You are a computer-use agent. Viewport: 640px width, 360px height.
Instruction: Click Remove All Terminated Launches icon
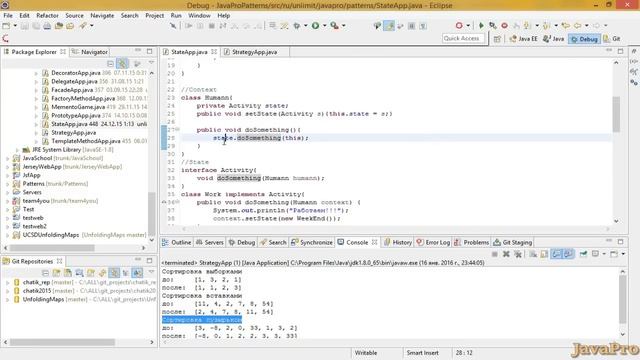pyautogui.click(x=518, y=254)
